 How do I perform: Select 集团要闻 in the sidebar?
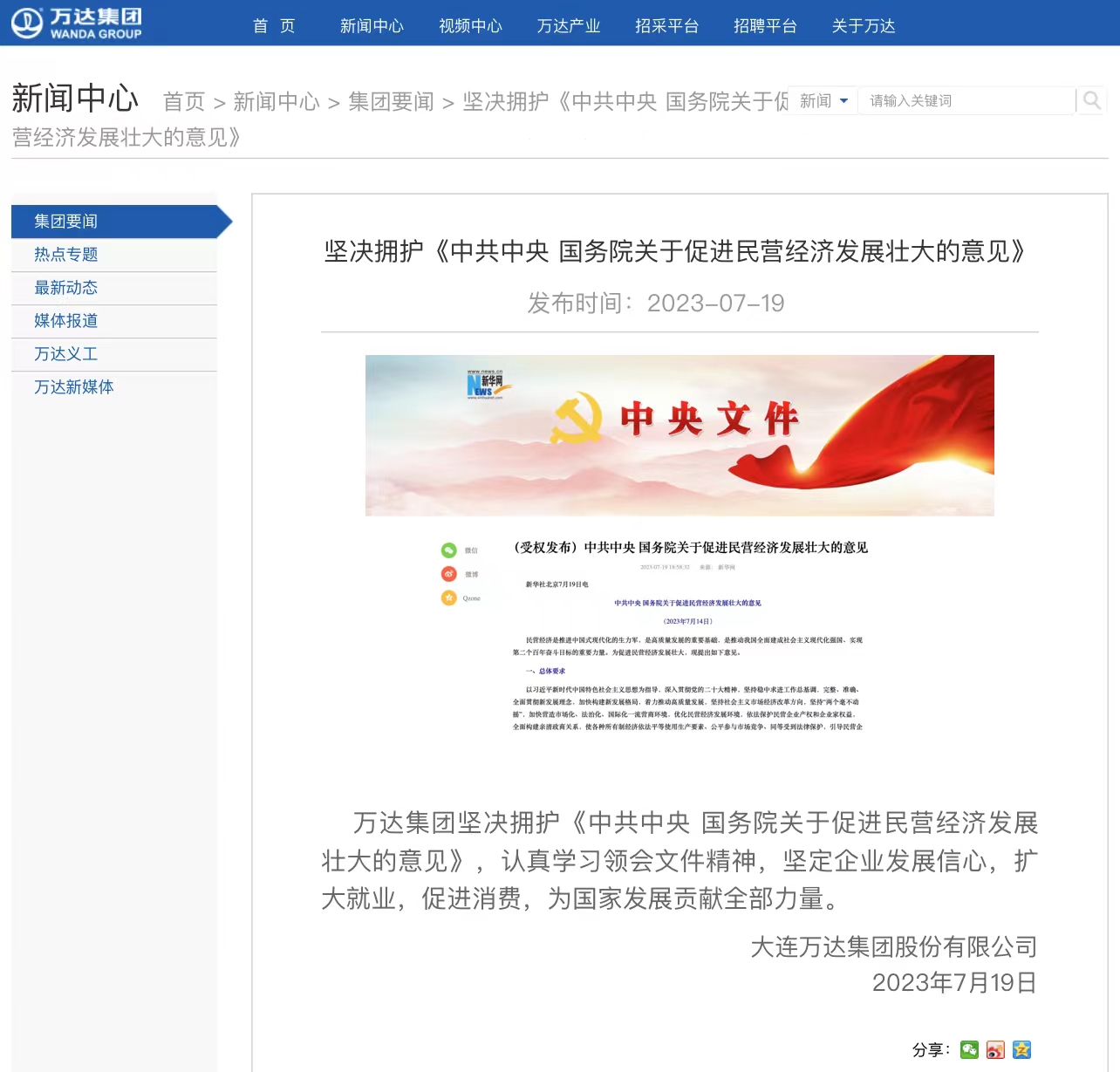point(122,222)
